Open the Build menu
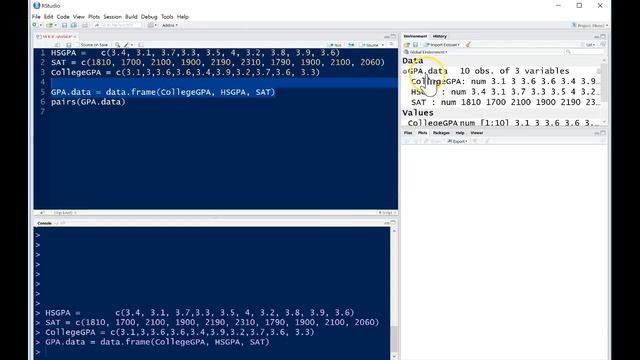This screenshot has width=640, height=360. [131, 17]
